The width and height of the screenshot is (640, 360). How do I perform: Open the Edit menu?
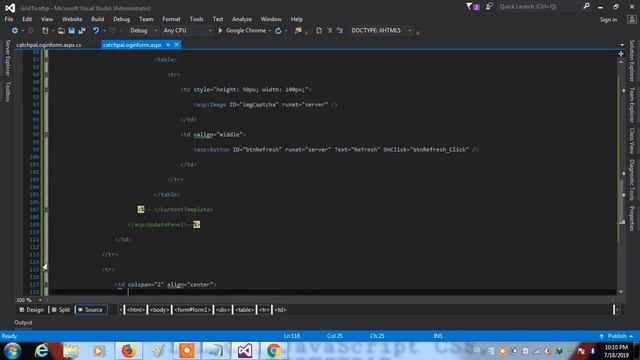click(27, 19)
